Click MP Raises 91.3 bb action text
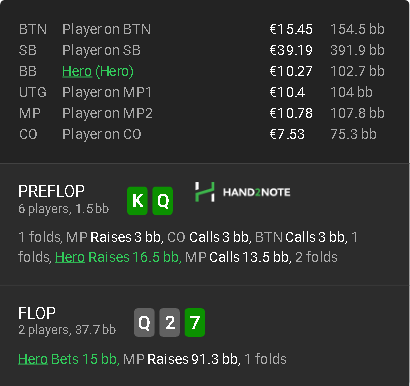Screen dimensions: 410x386 click(x=182, y=359)
